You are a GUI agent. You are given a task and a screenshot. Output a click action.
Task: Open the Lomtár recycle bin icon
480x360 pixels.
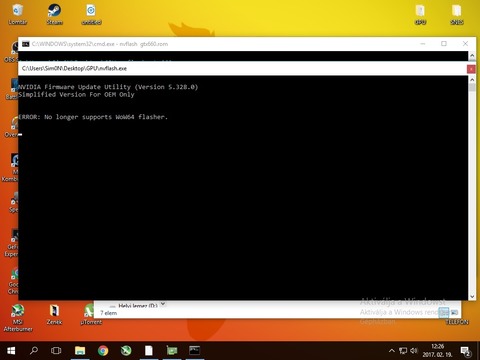point(18,14)
